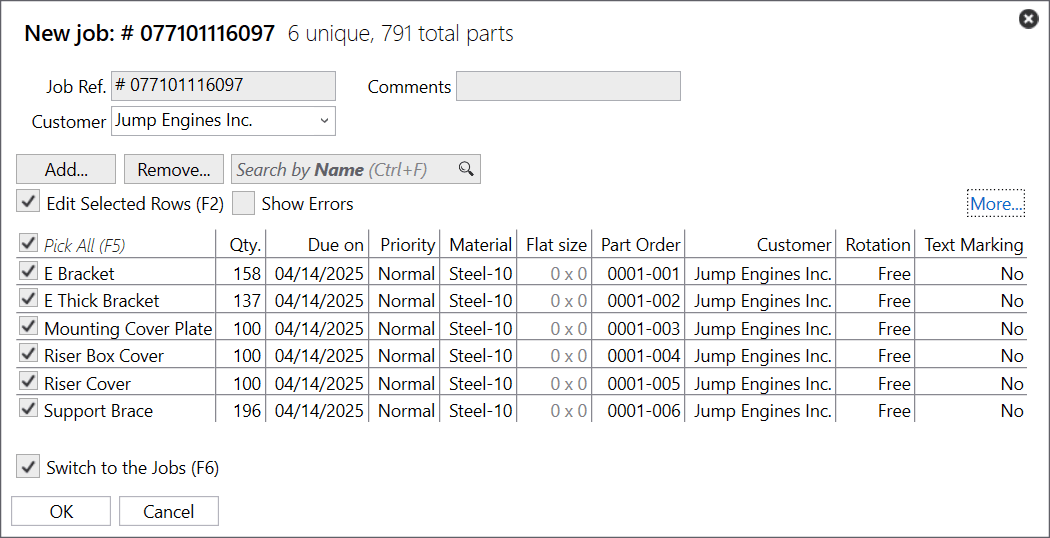Open the More... link
Image resolution: width=1050 pixels, height=538 pixels.
tap(996, 204)
